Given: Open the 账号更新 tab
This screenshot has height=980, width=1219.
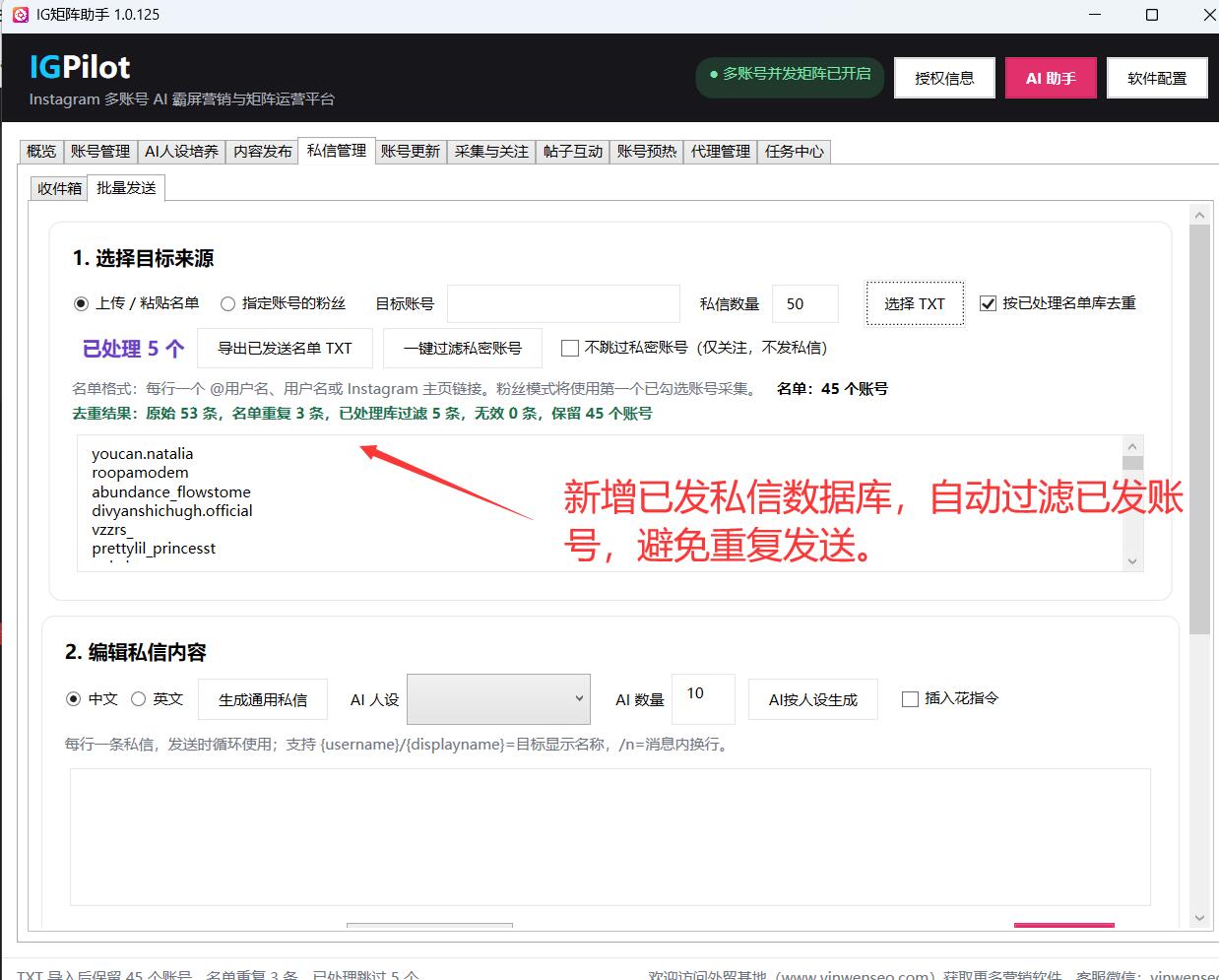Looking at the screenshot, I should coord(411,152).
